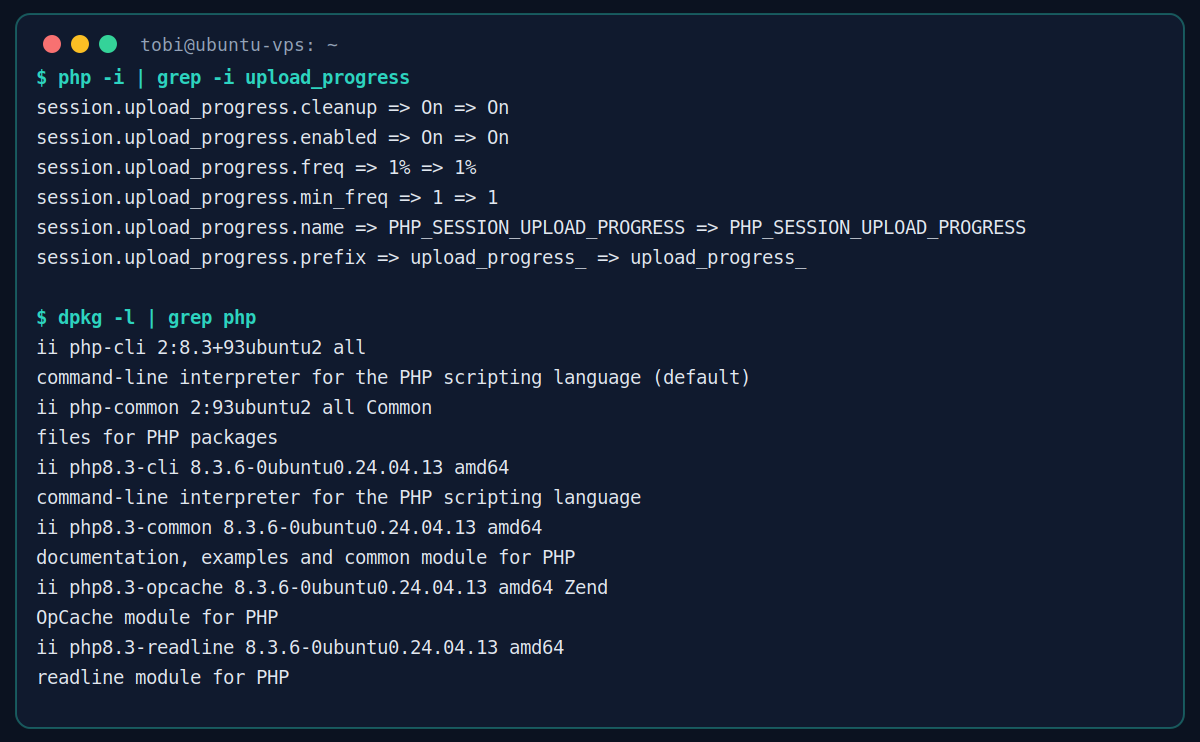Click the "documentation, examples and common module" line
The width and height of the screenshot is (1200, 742).
(x=306, y=558)
